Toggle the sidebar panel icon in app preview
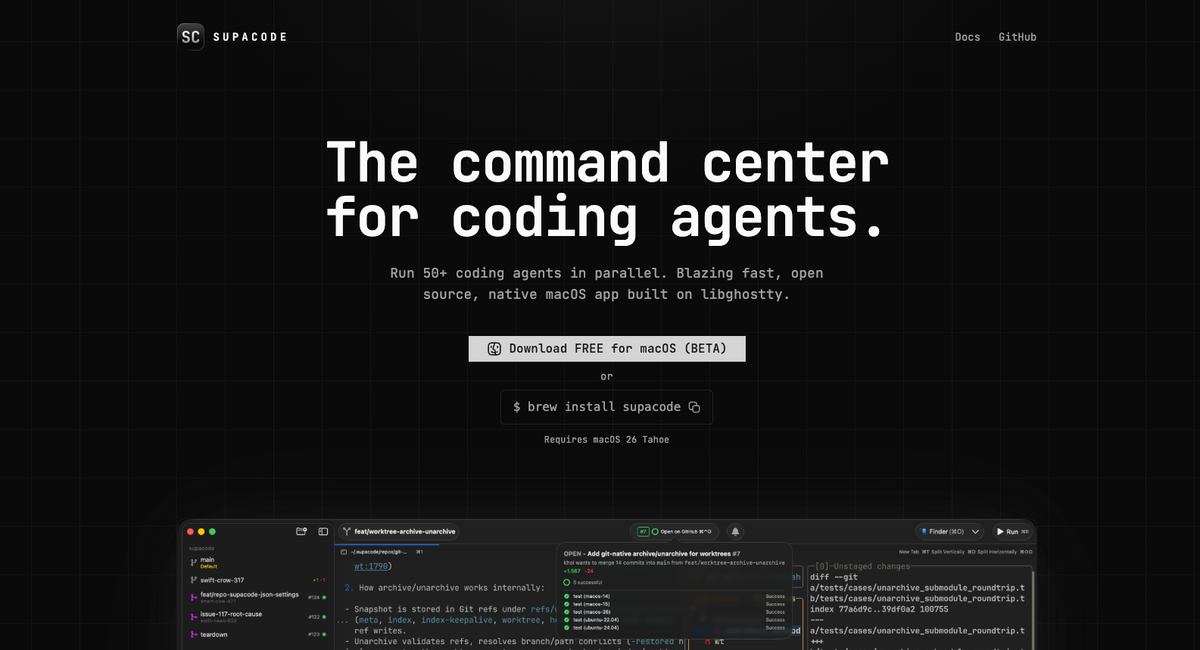1200x650 pixels. coord(323,532)
